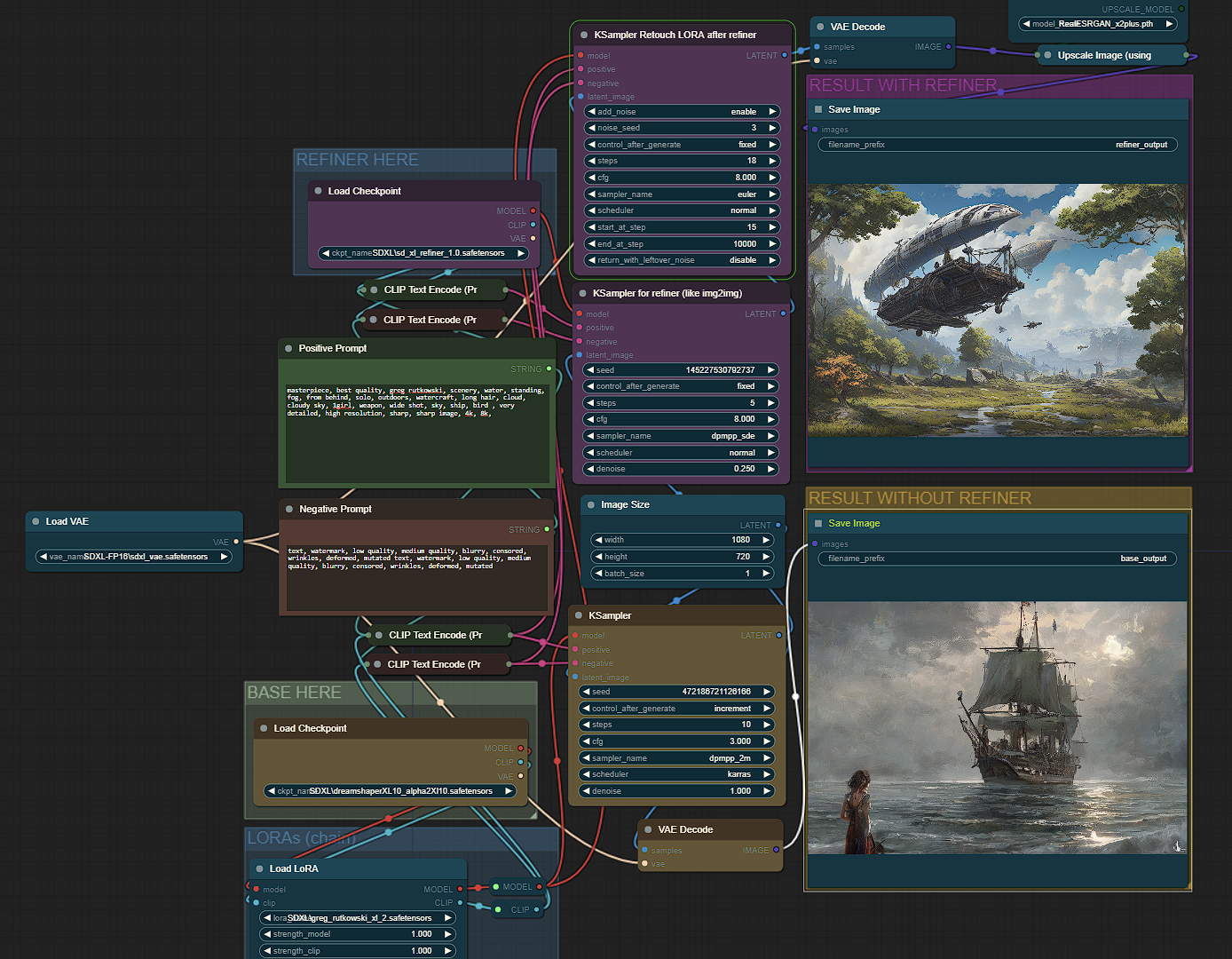
Task: Click the denoise 0.250 value field
Action: coord(680,469)
